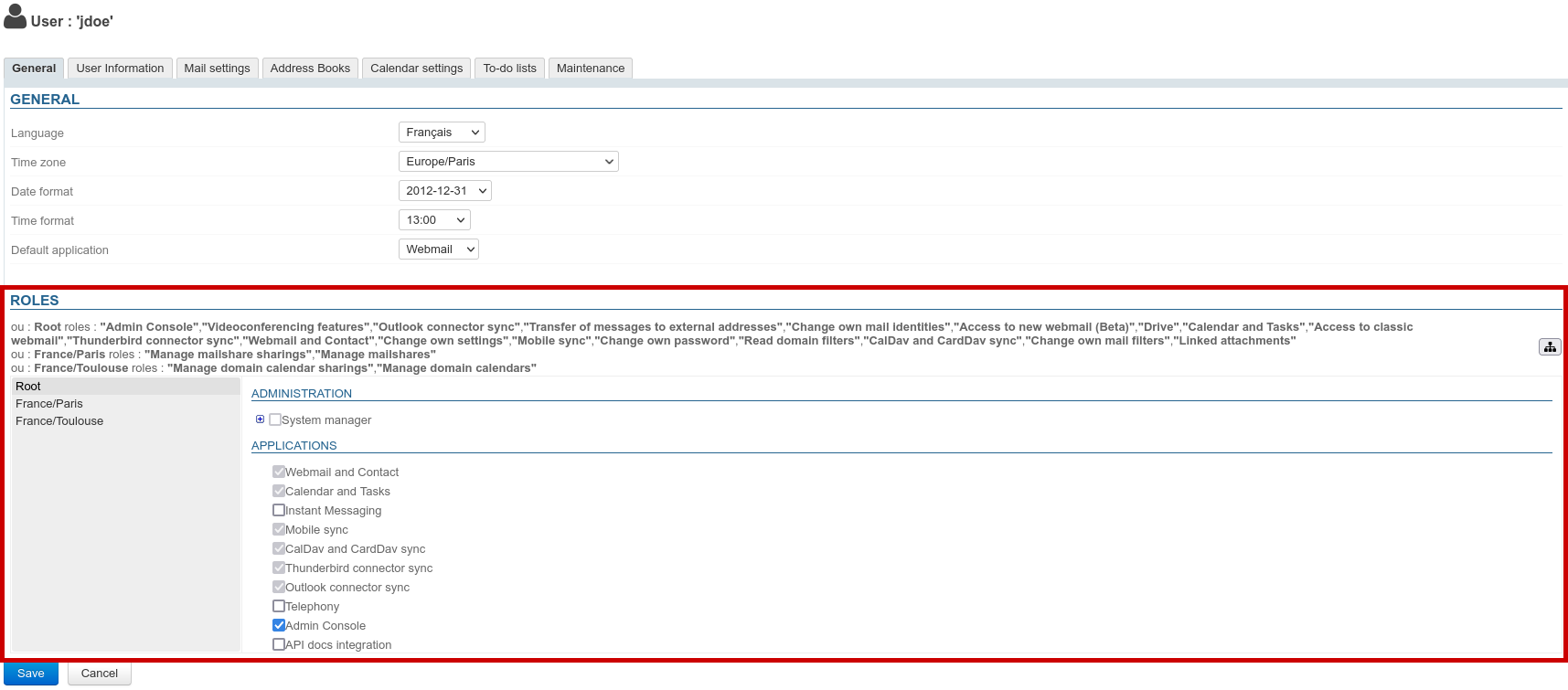The height and width of the screenshot is (690, 1568).
Task: Expand the System manager role tree
Action: (x=261, y=419)
